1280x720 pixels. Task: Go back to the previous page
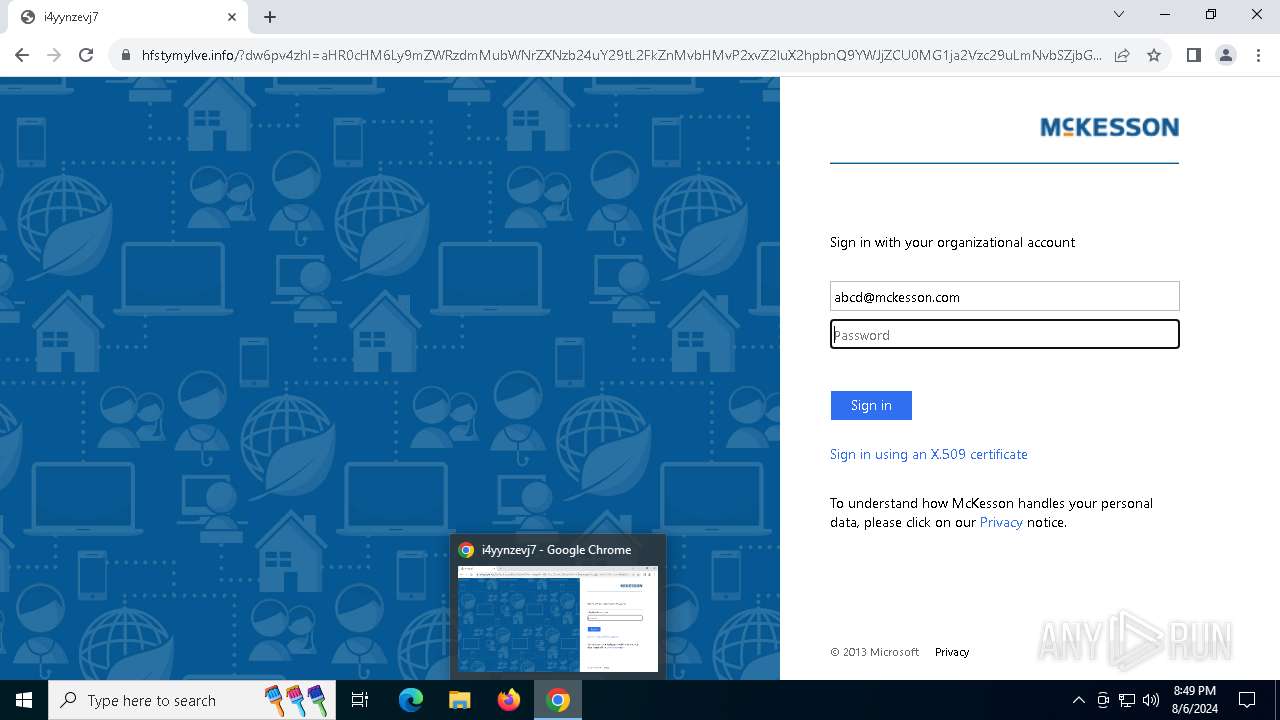[22, 56]
